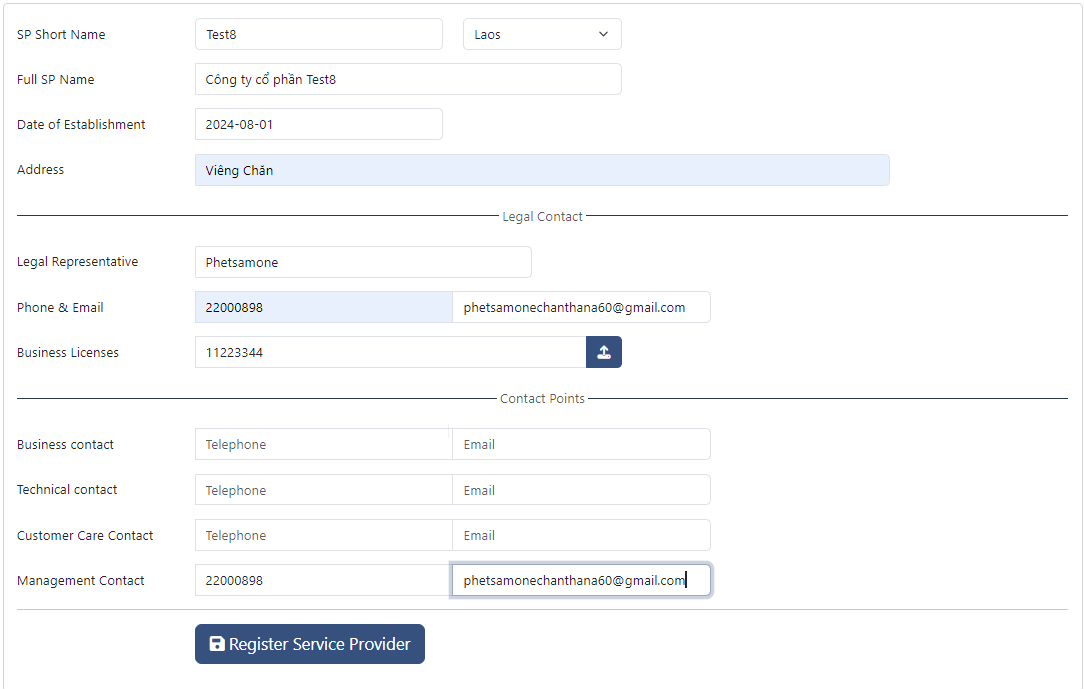This screenshot has width=1084, height=689.
Task: Click the Register Service Provider button
Action: [310, 644]
